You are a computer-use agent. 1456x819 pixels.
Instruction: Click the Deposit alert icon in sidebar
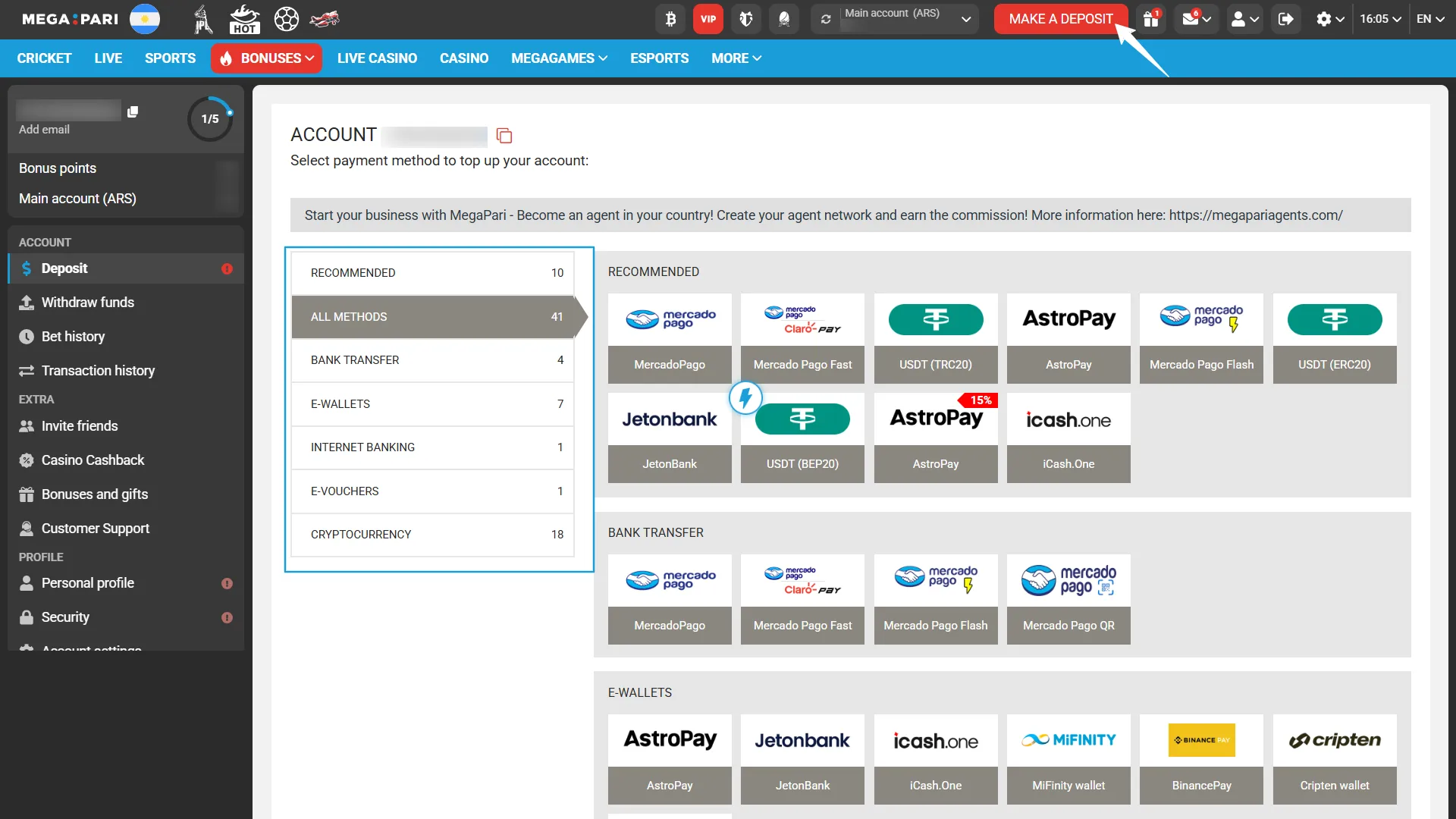click(227, 269)
